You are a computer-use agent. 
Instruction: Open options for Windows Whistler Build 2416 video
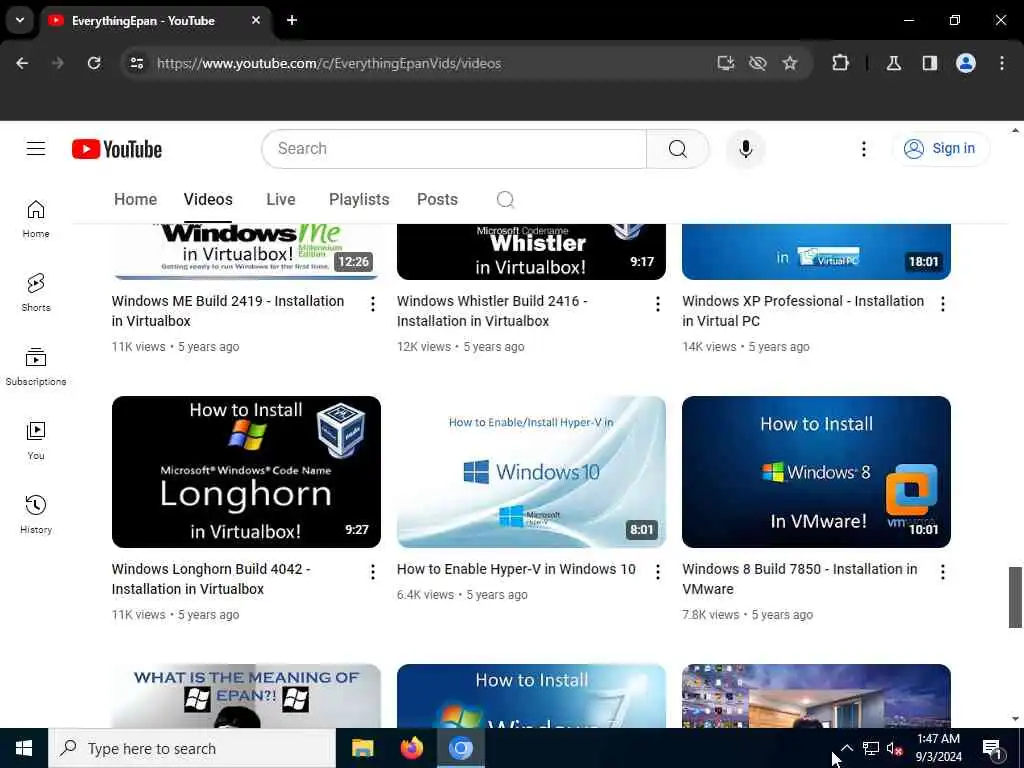(658, 304)
